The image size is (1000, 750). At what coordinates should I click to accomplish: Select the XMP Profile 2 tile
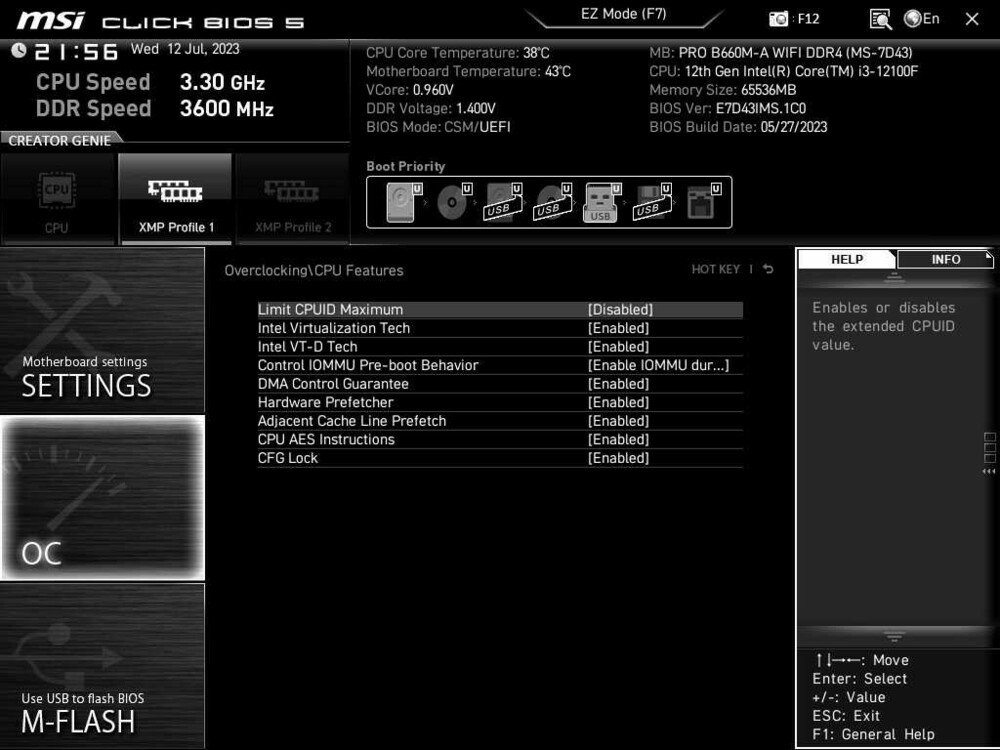tap(293, 198)
